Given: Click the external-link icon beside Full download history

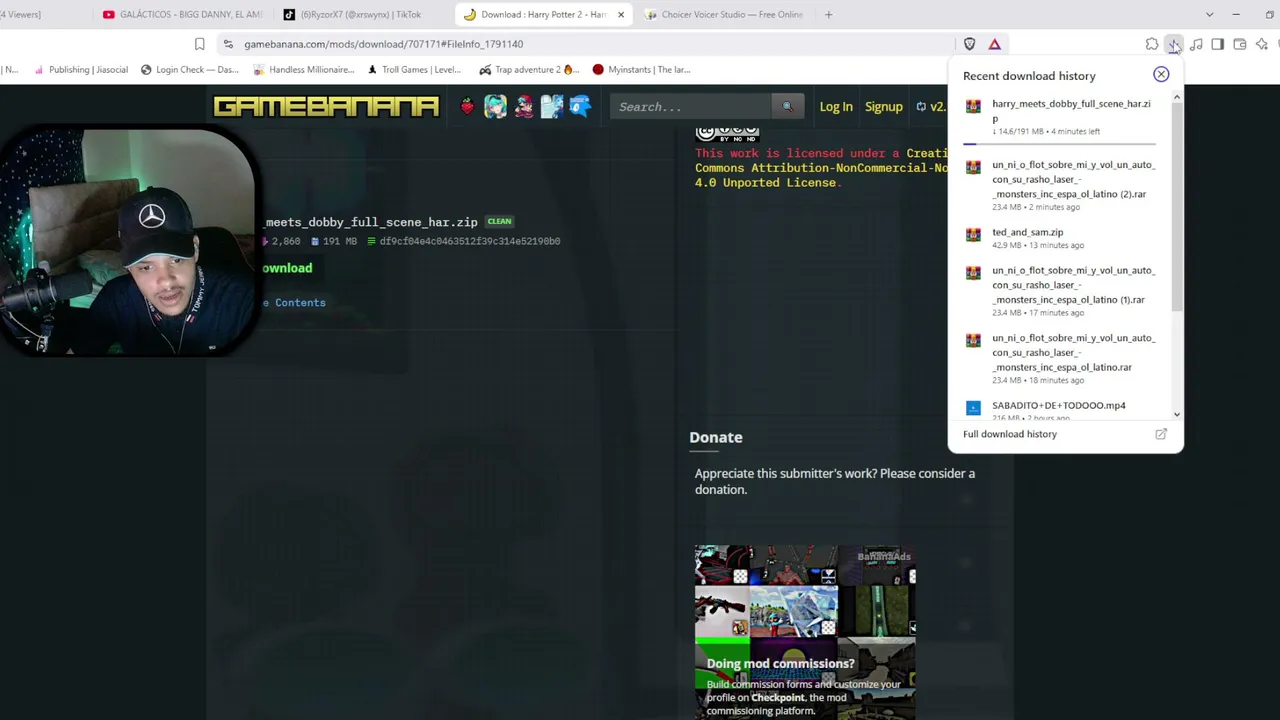Looking at the screenshot, I should (x=1161, y=434).
